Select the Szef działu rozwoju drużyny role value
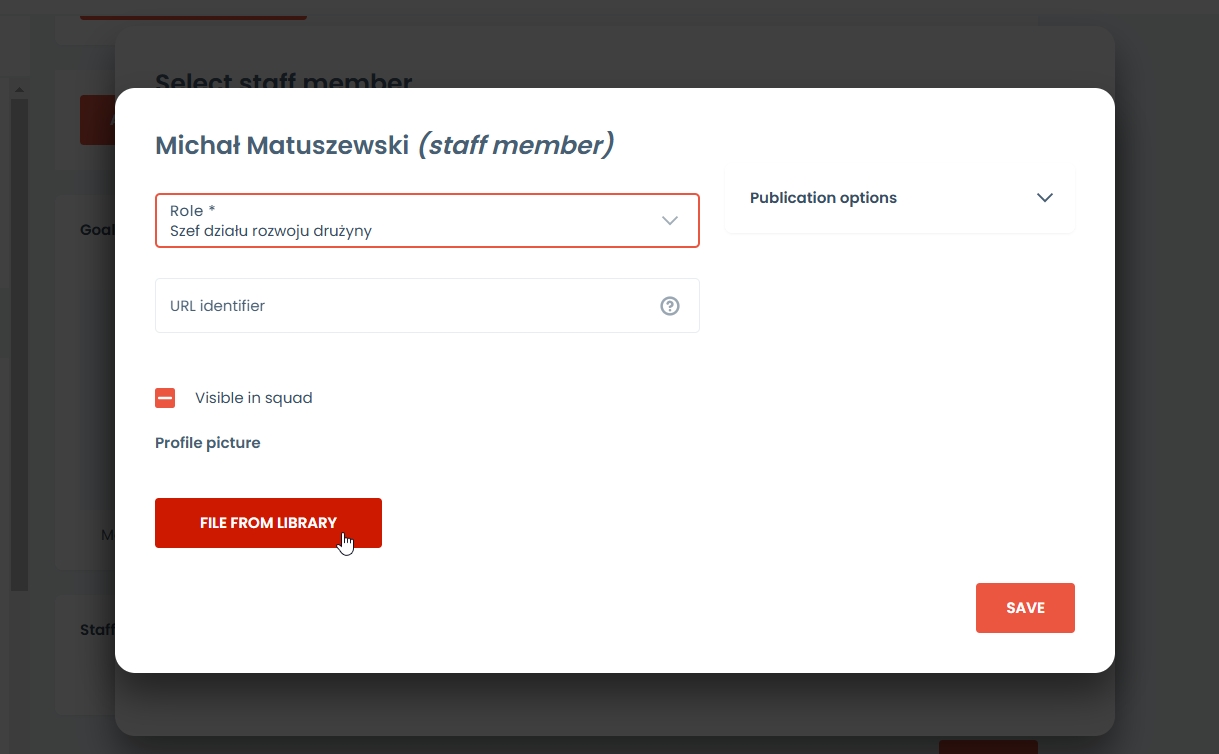Screen dimensions: 1219x754 (x=271, y=231)
